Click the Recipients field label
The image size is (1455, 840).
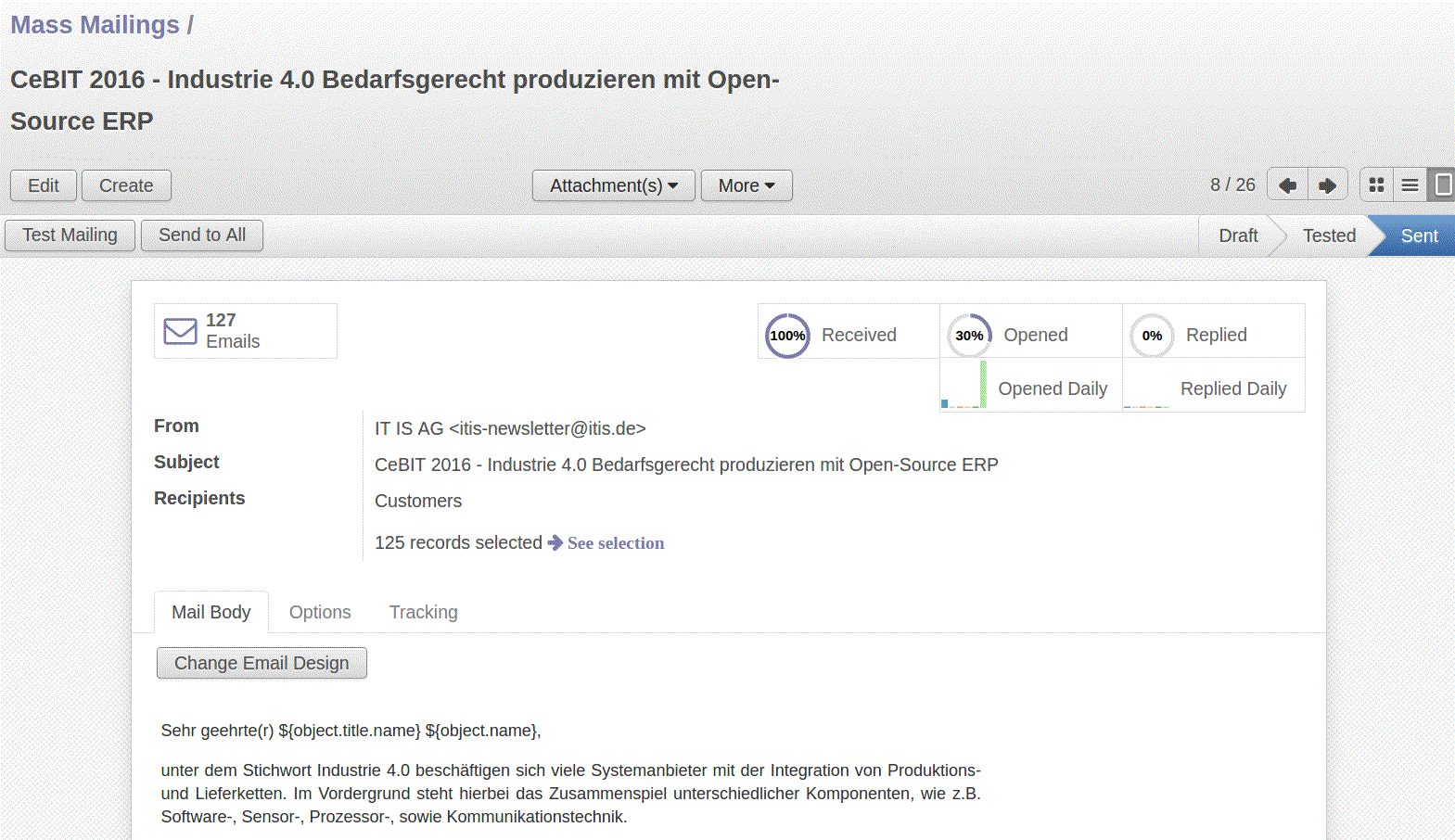199,498
